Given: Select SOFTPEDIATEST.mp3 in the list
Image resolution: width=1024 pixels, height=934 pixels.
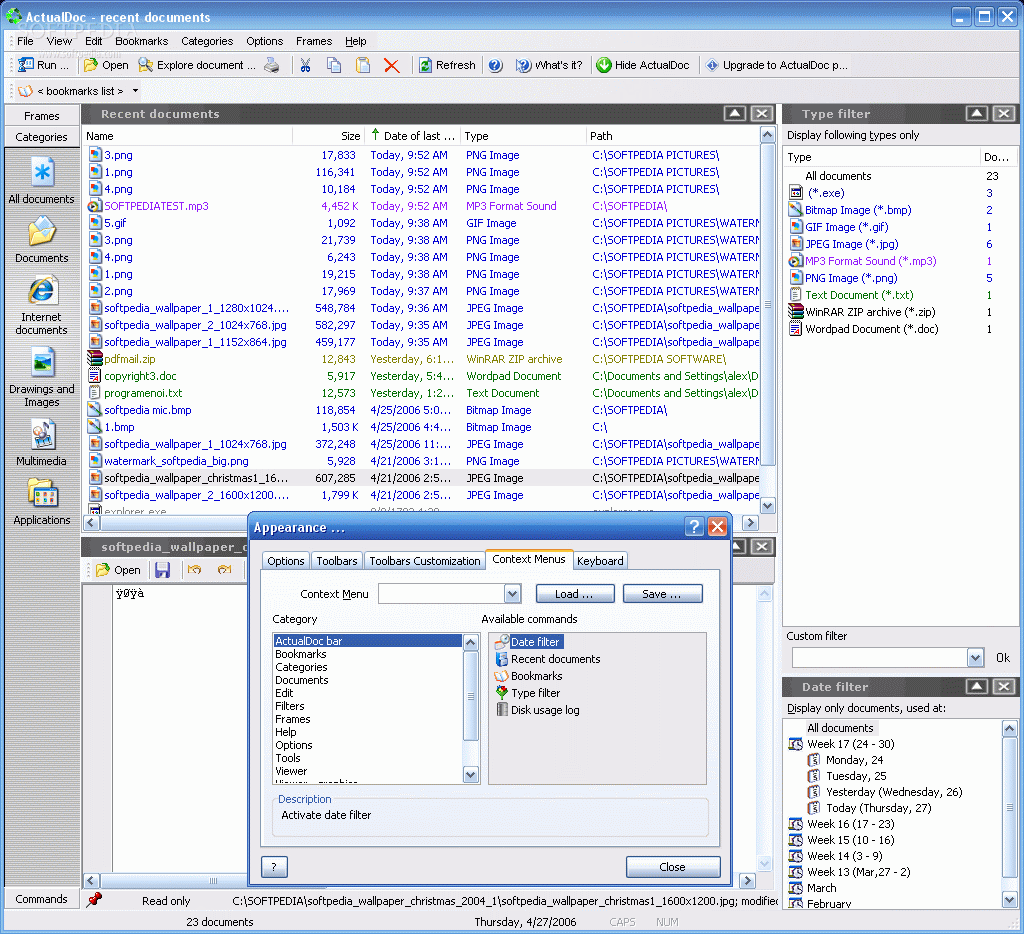Looking at the screenshot, I should 156,206.
